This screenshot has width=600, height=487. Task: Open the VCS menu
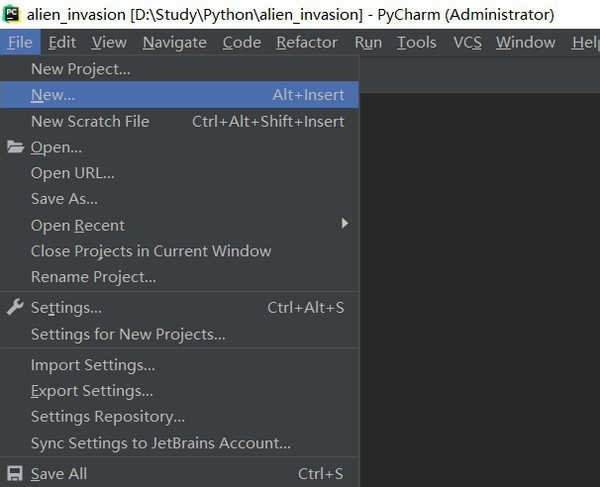467,42
